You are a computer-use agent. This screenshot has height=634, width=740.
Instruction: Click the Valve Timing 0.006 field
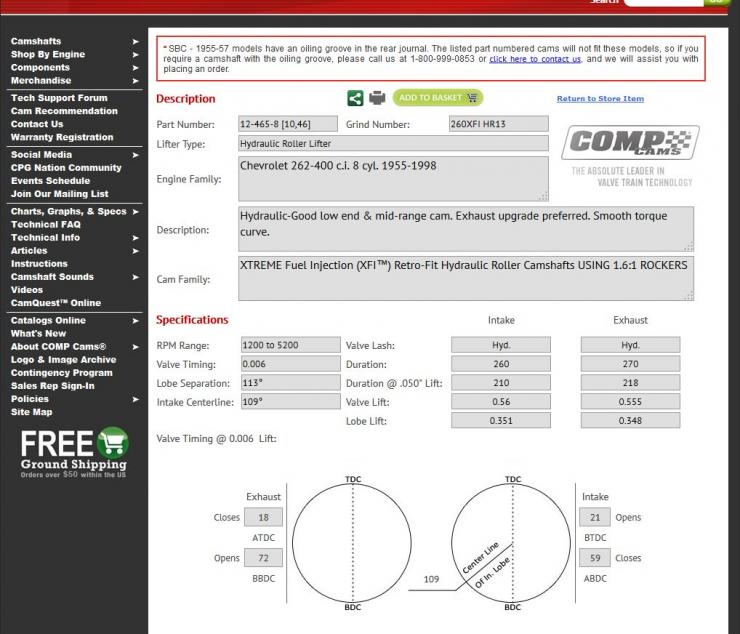pyautogui.click(x=291, y=364)
